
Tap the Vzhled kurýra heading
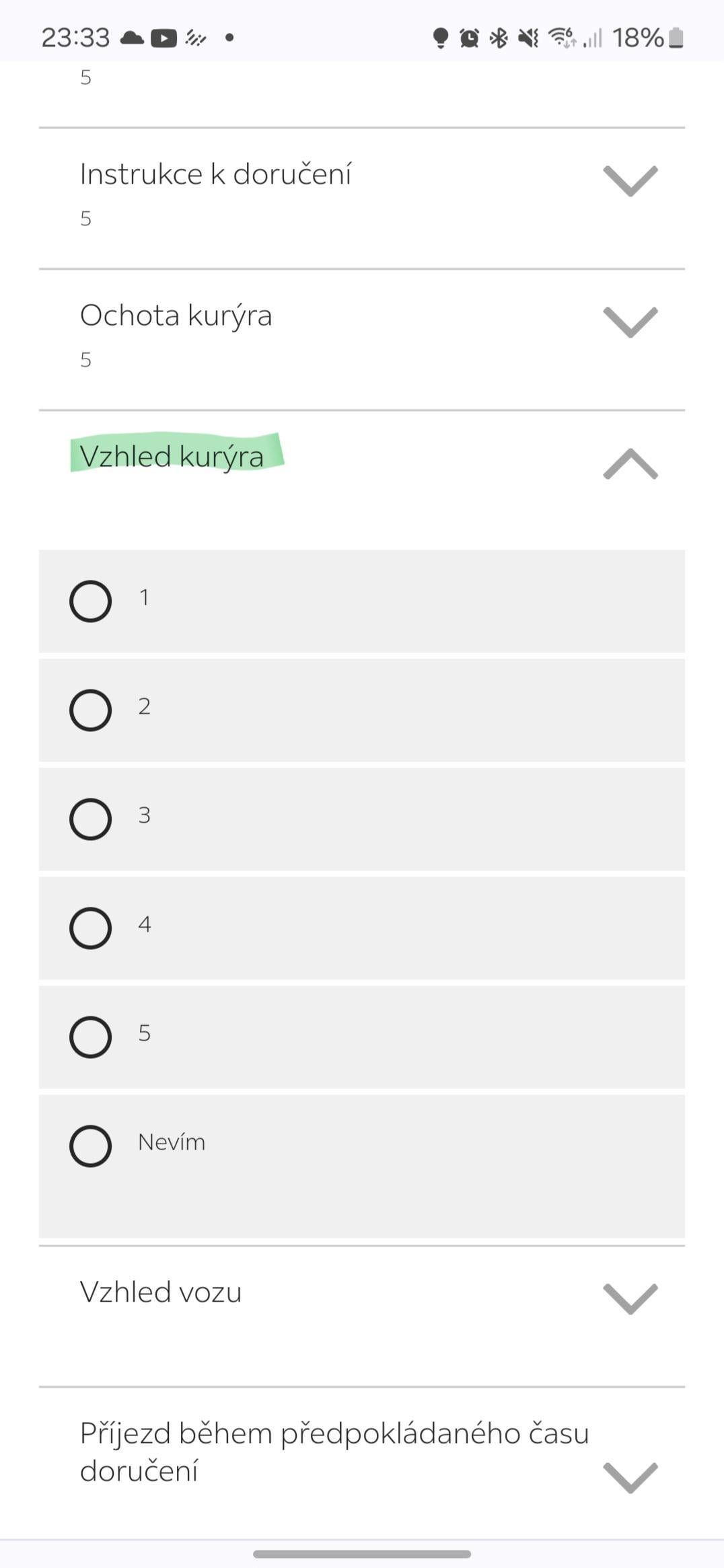click(x=172, y=456)
